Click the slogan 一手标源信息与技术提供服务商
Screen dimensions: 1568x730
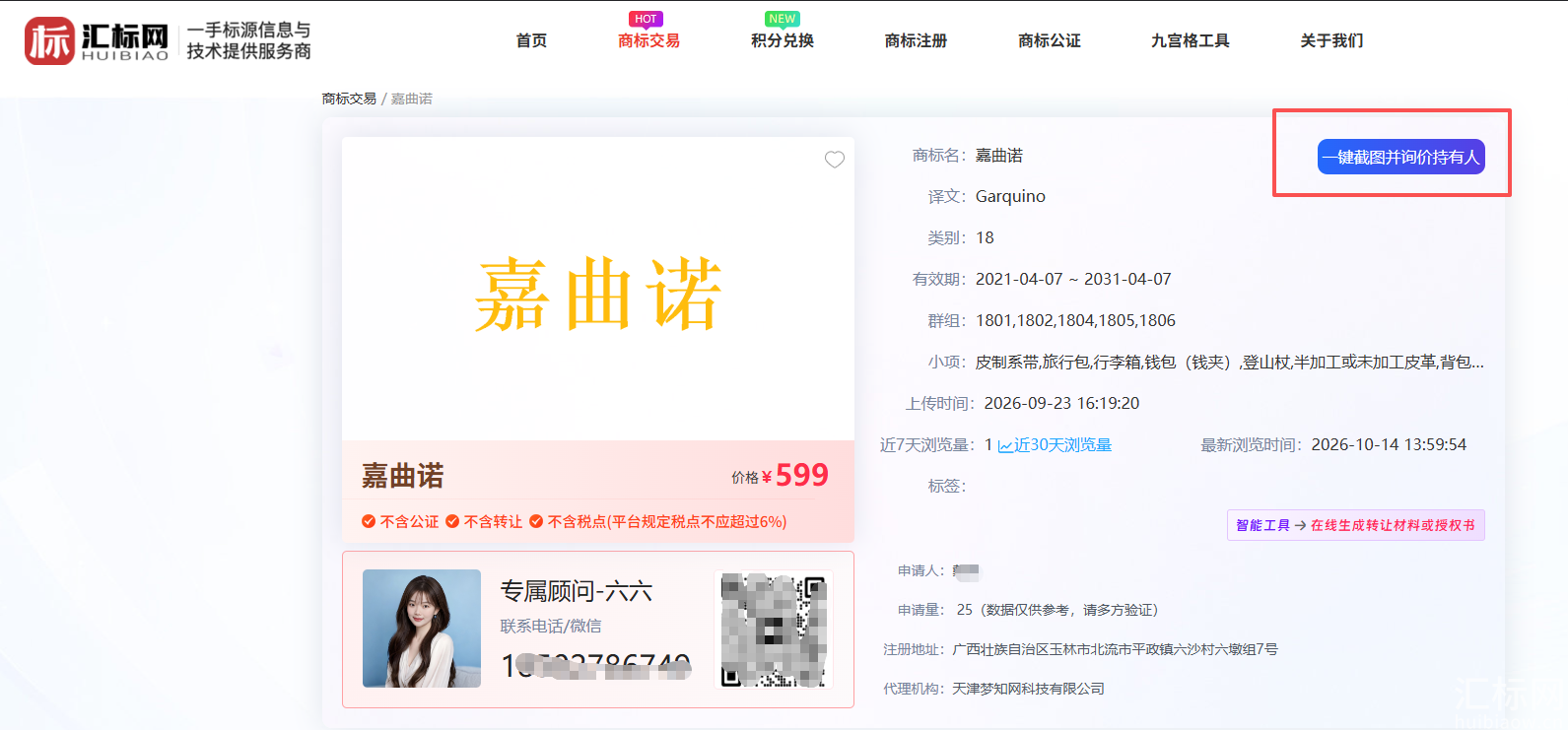tap(249, 40)
